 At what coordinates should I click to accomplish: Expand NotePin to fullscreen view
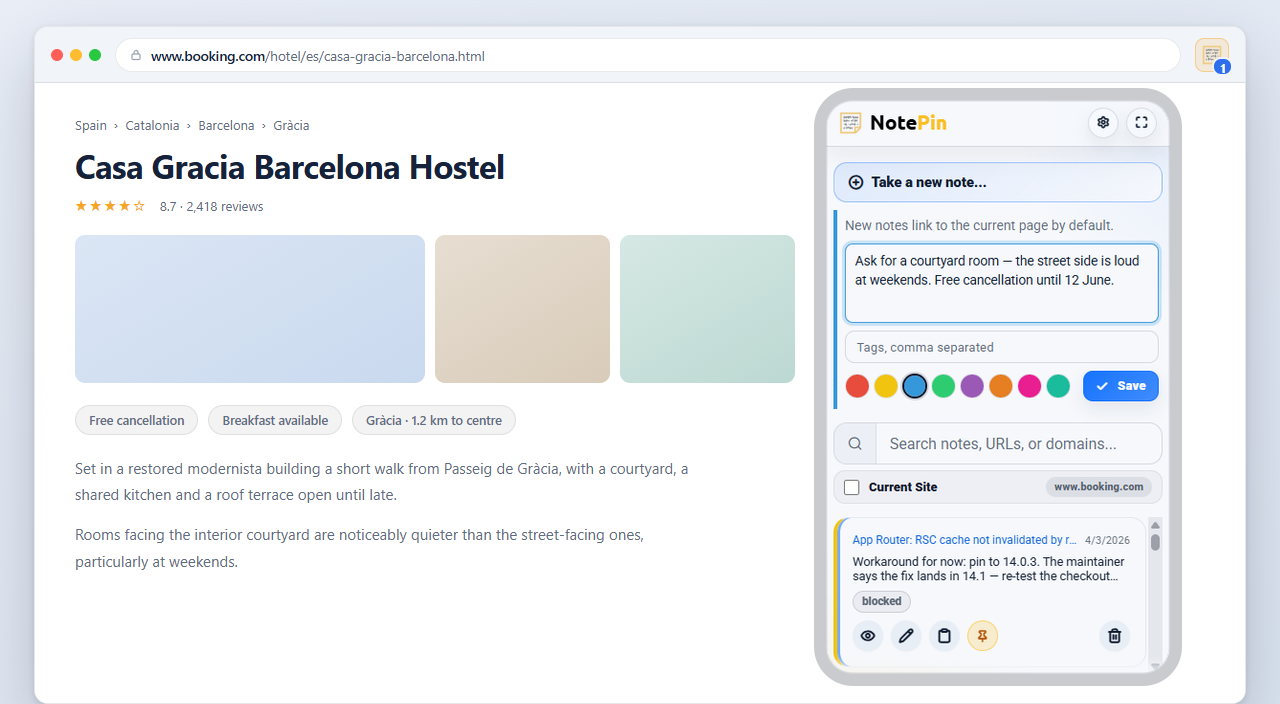(1141, 122)
